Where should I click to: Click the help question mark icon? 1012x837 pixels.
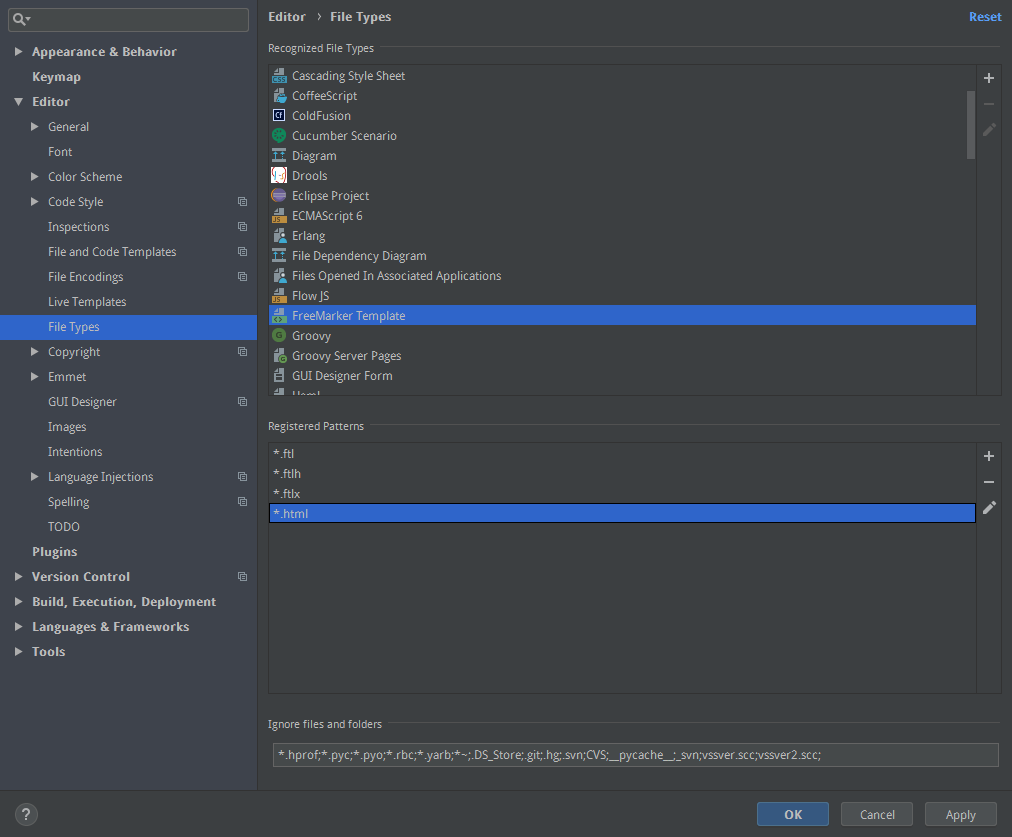click(27, 814)
